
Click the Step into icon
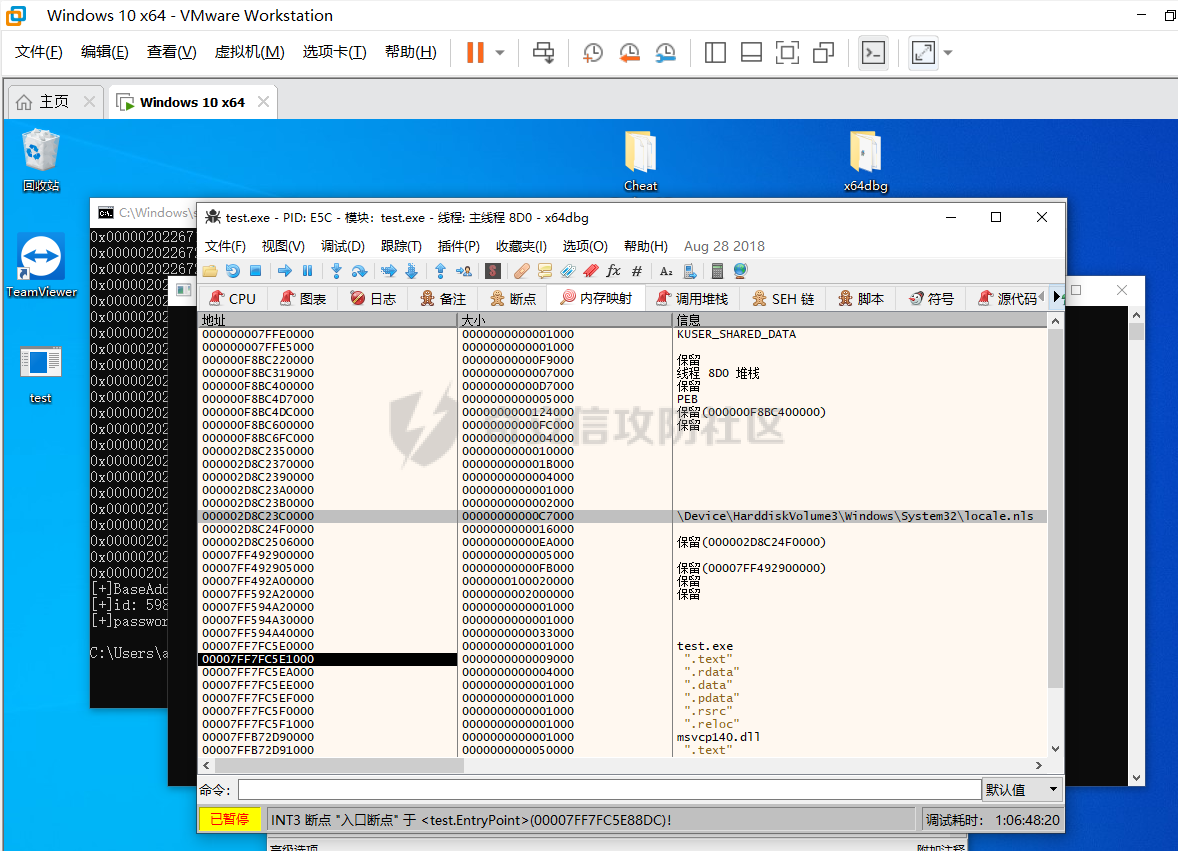336,271
